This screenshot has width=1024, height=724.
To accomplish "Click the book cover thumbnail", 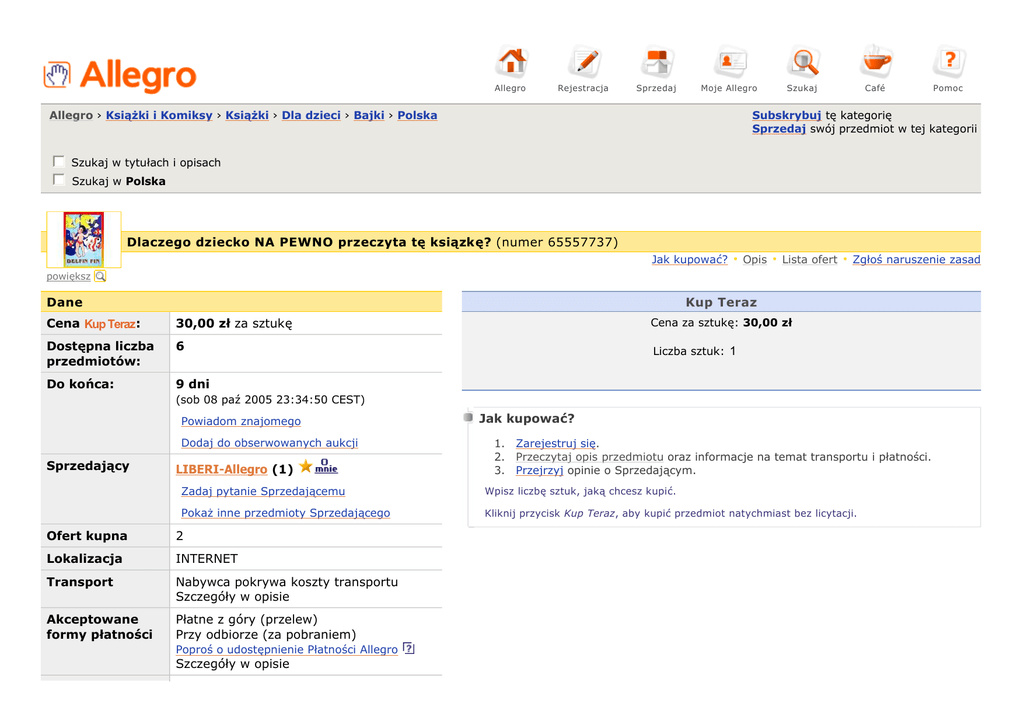I will point(83,239).
